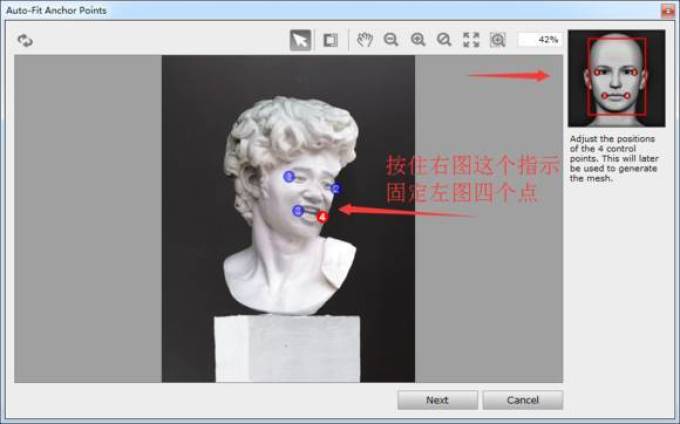Activate the hand pan tool
This screenshot has width=680, height=424.
pos(365,40)
